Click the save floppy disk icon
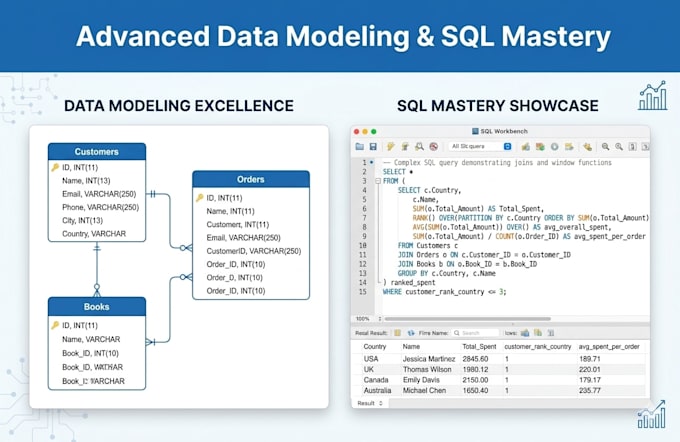 (373, 147)
